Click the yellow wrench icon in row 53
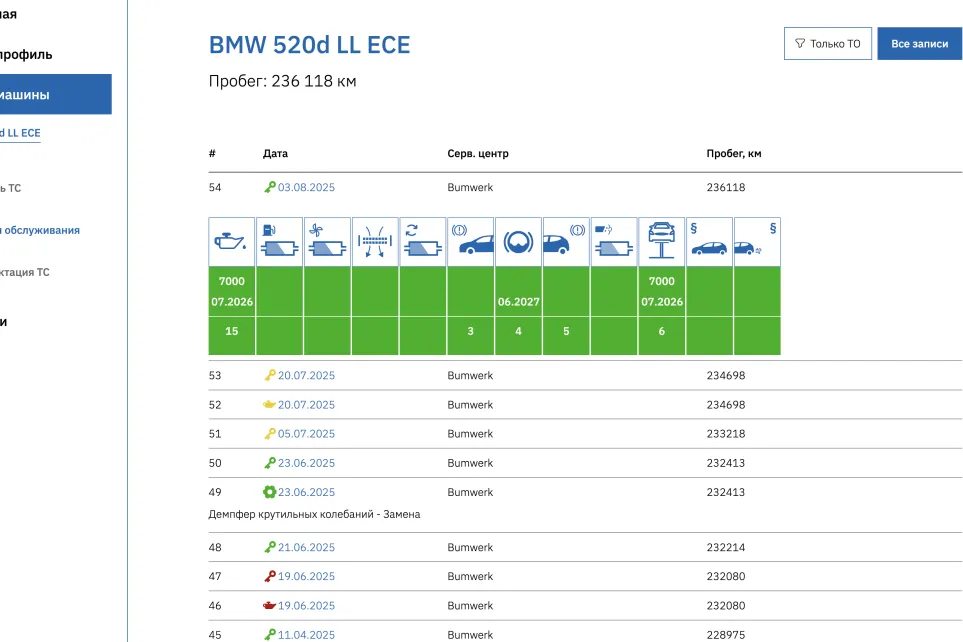The height and width of the screenshot is (642, 963). click(x=270, y=375)
